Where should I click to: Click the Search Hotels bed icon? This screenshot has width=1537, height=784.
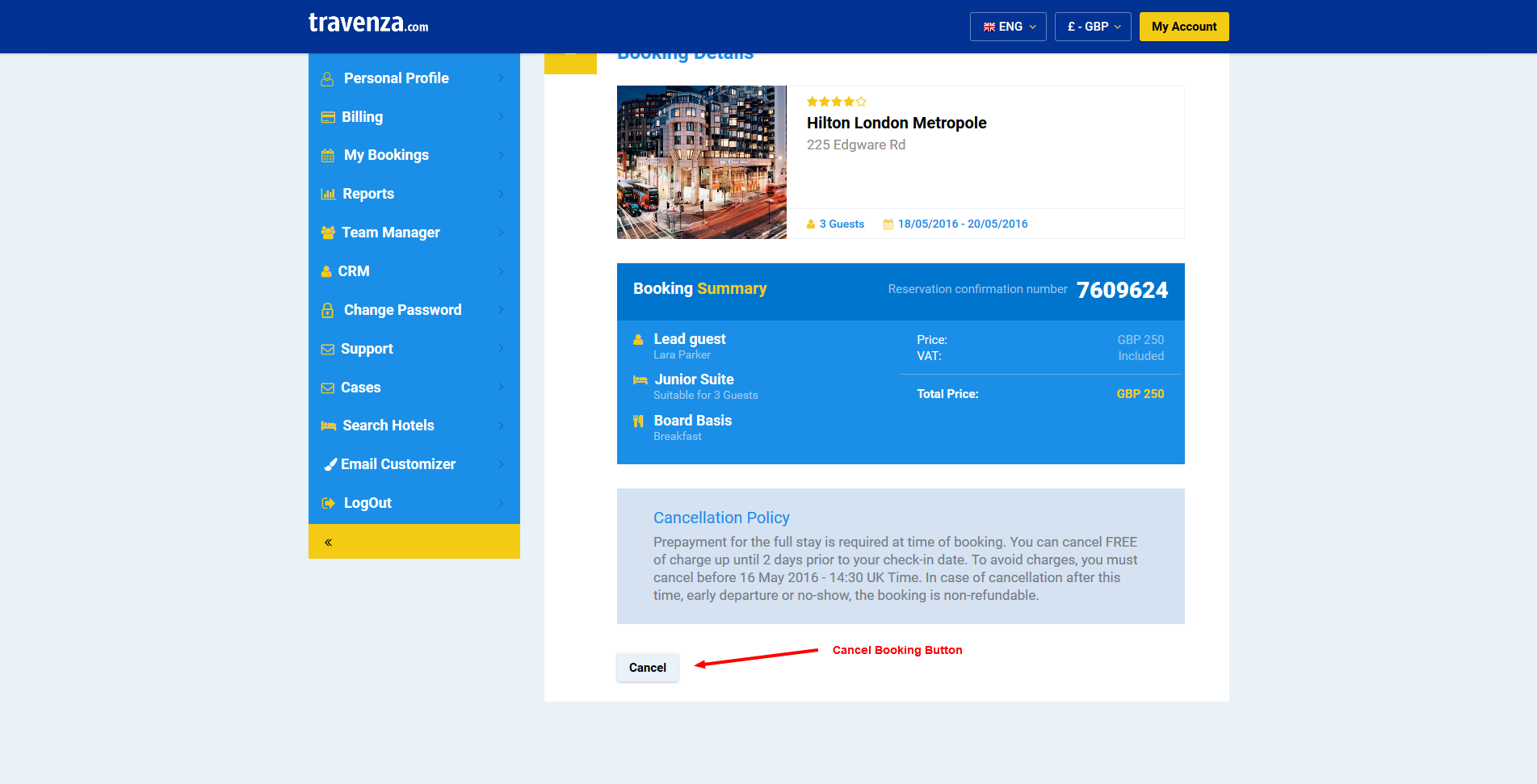328,426
